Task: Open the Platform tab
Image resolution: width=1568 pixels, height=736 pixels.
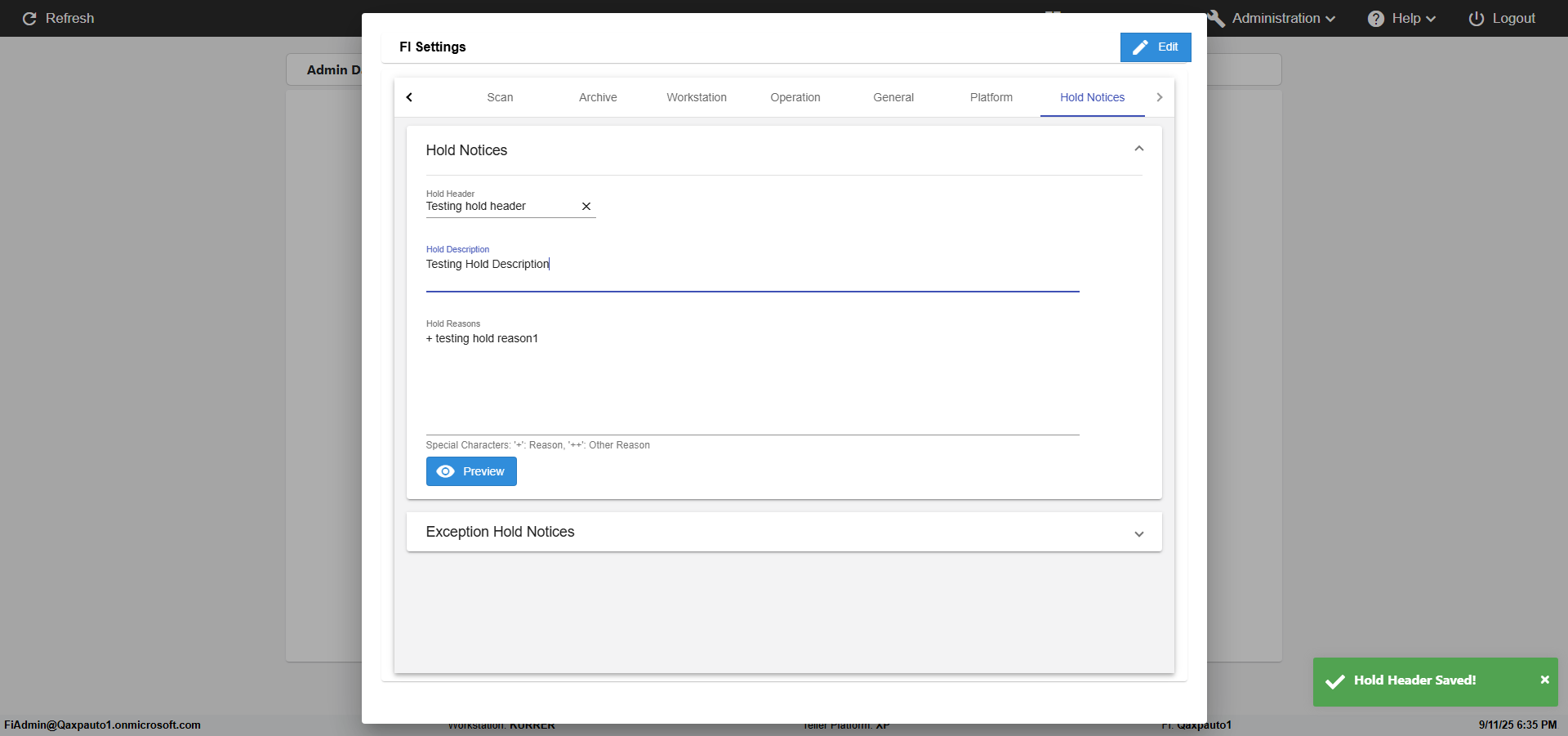Action: tap(991, 97)
